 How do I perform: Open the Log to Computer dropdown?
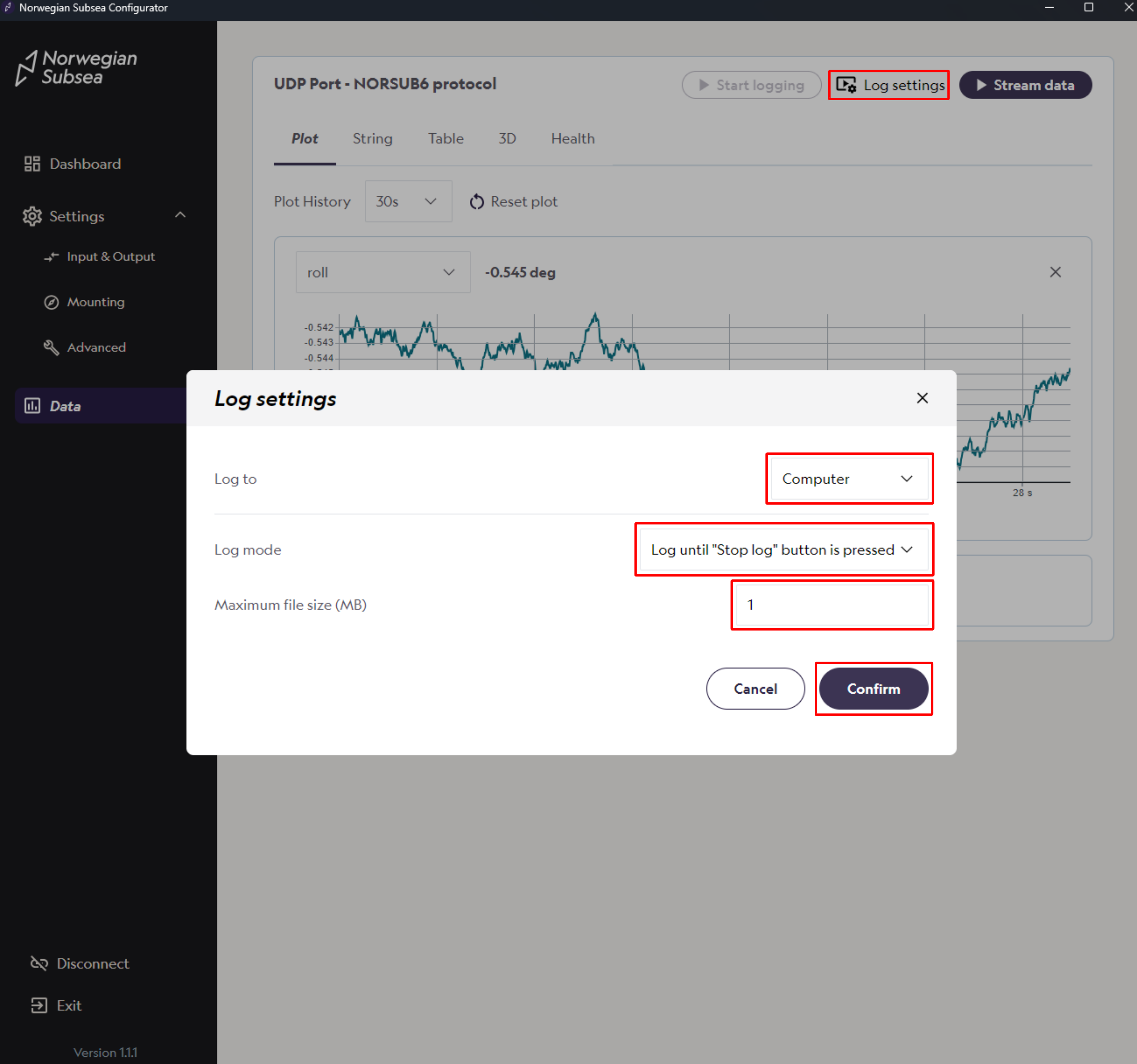(849, 479)
